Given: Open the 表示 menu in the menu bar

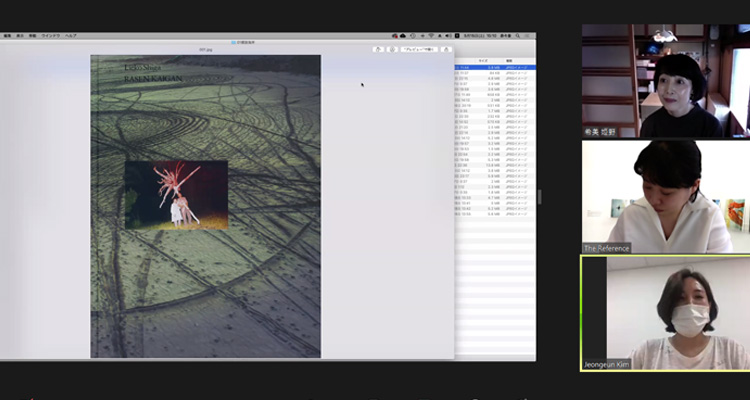Looking at the screenshot, I should 20,36.
